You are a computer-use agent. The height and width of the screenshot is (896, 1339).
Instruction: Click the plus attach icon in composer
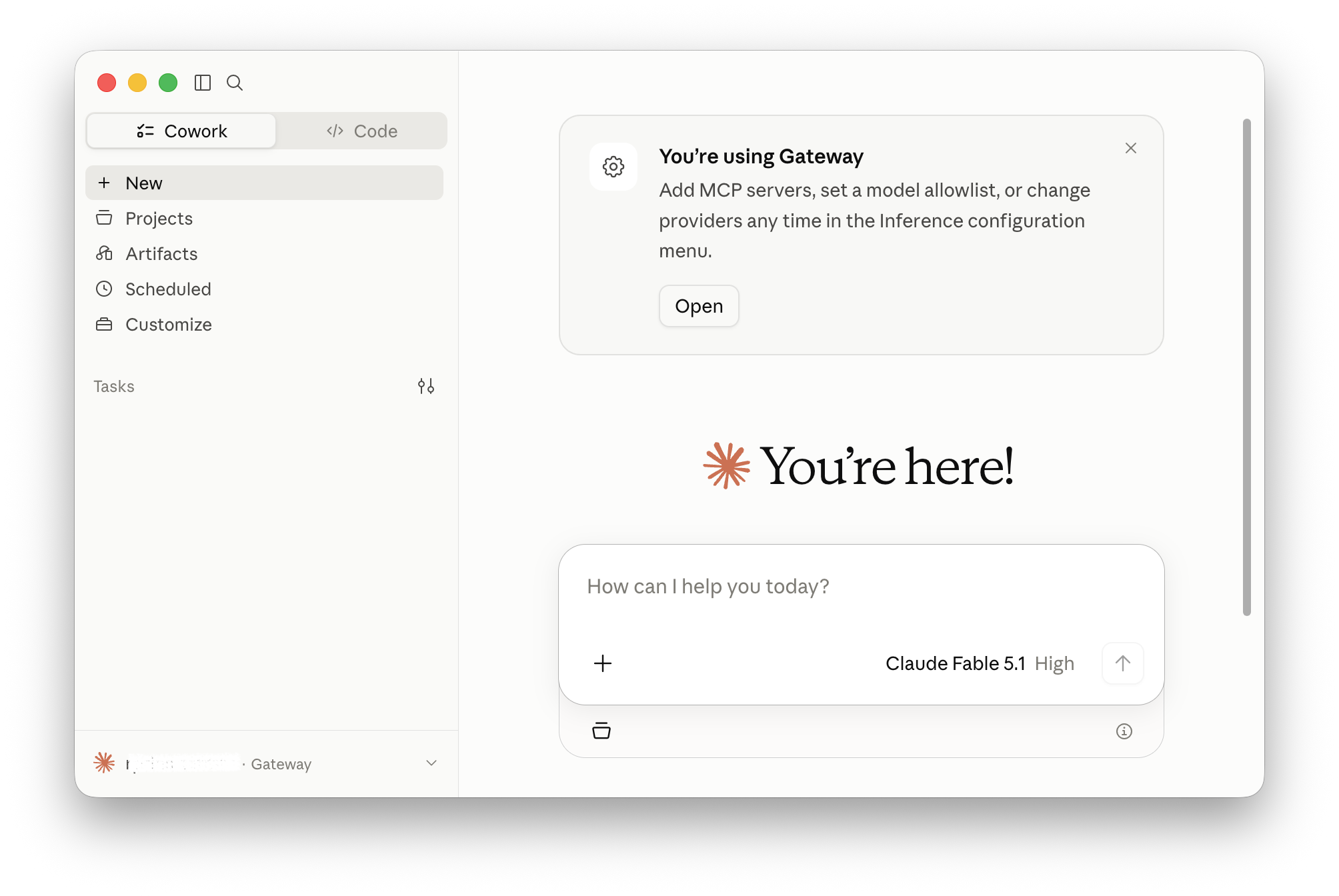click(603, 663)
